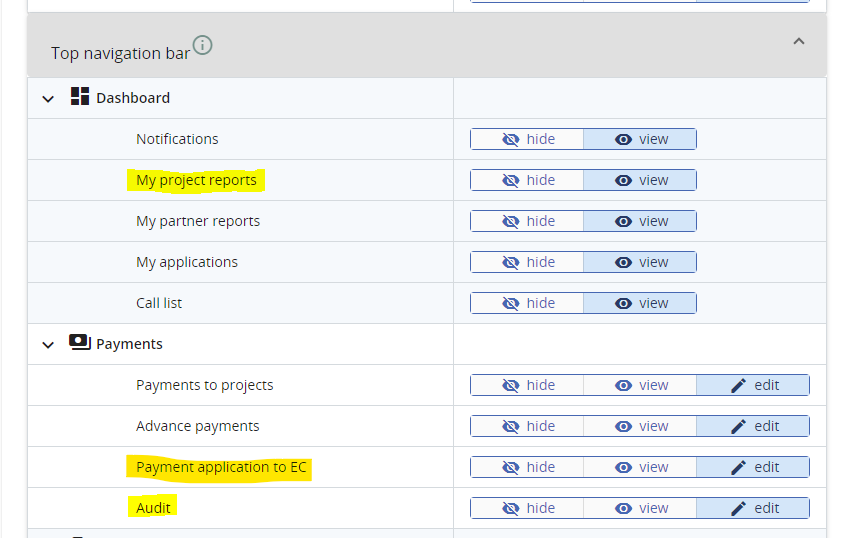
Task: Click the Audit row label
Action: click(154, 508)
